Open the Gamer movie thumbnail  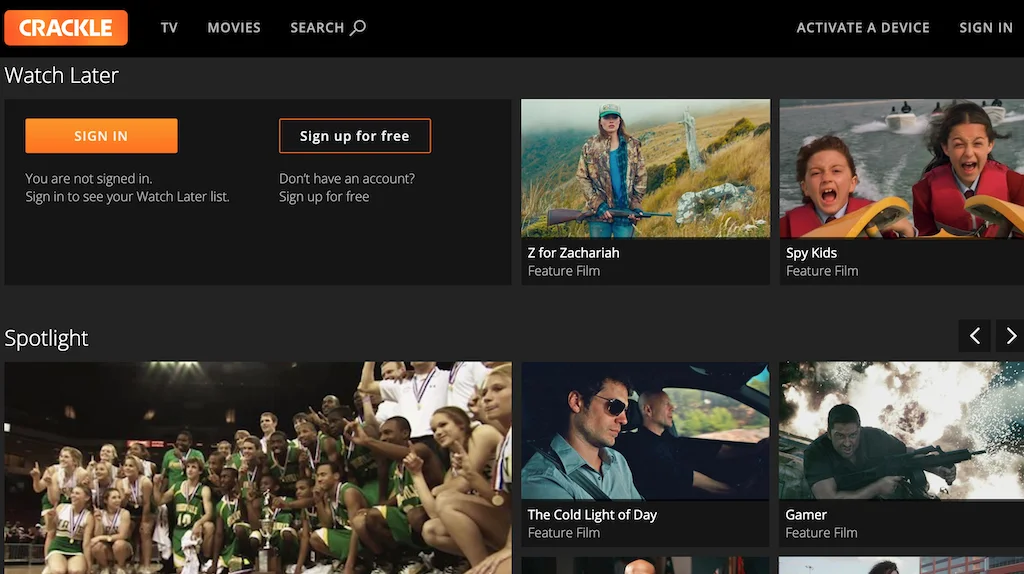tap(901, 431)
